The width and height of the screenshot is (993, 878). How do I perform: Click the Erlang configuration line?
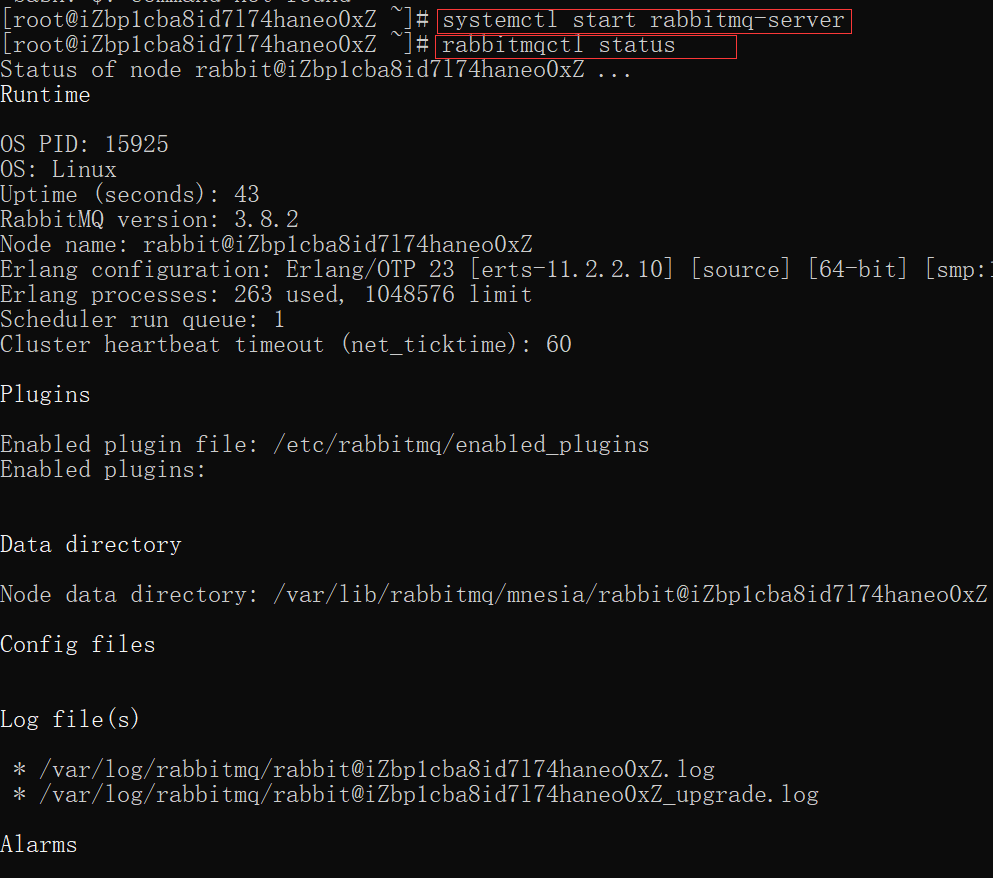click(496, 270)
